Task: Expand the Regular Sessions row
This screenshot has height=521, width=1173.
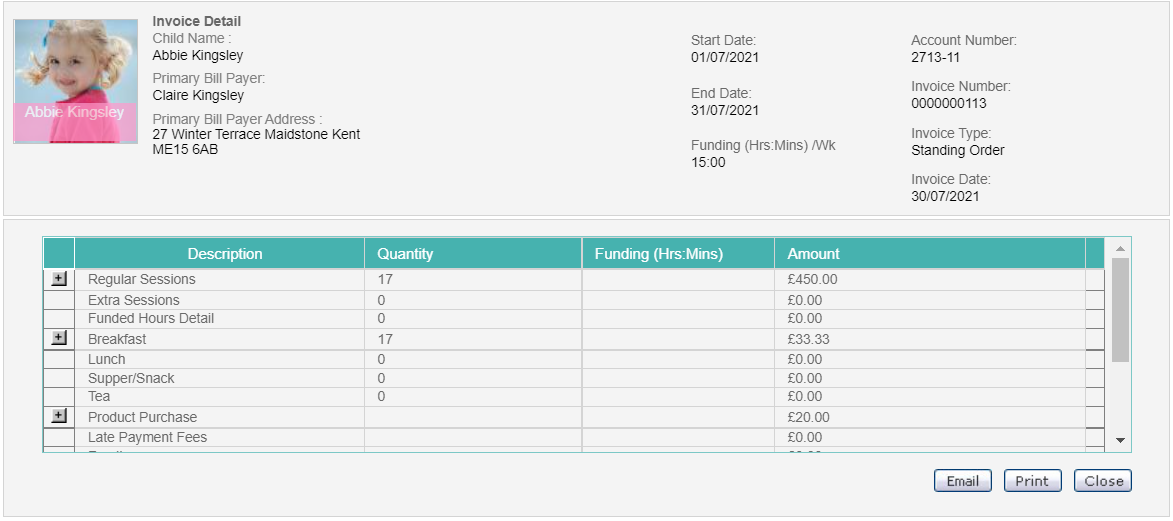Action: coord(59,278)
